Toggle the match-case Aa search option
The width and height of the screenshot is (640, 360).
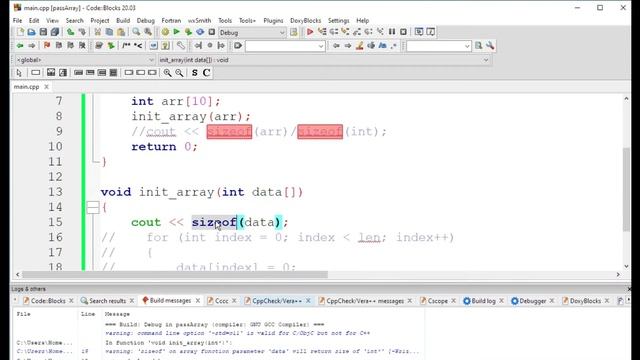pyautogui.click(x=382, y=46)
